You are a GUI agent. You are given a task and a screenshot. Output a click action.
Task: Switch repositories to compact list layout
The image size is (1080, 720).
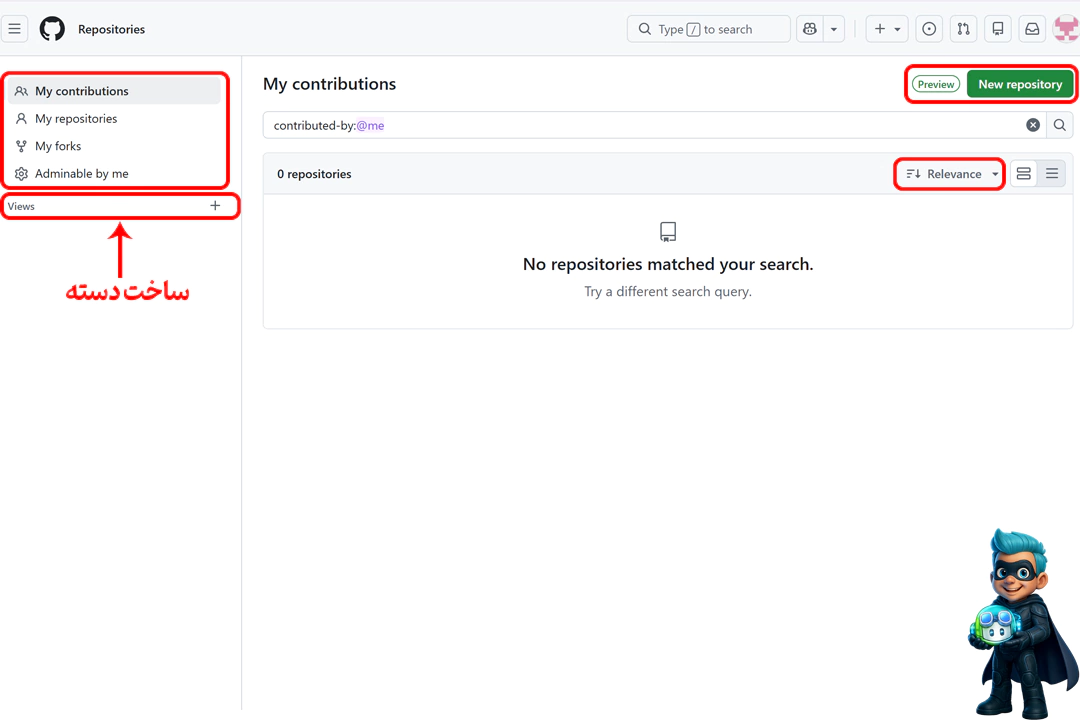[1052, 173]
